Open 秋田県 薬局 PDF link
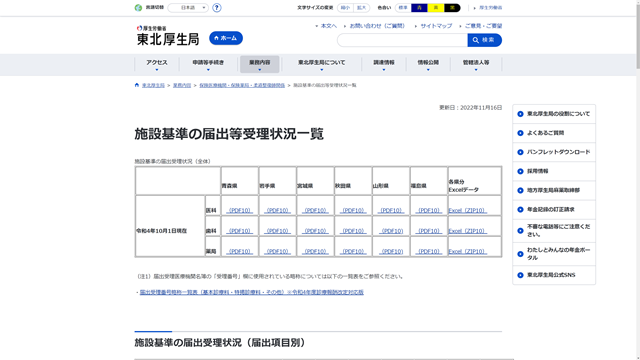 coord(353,251)
